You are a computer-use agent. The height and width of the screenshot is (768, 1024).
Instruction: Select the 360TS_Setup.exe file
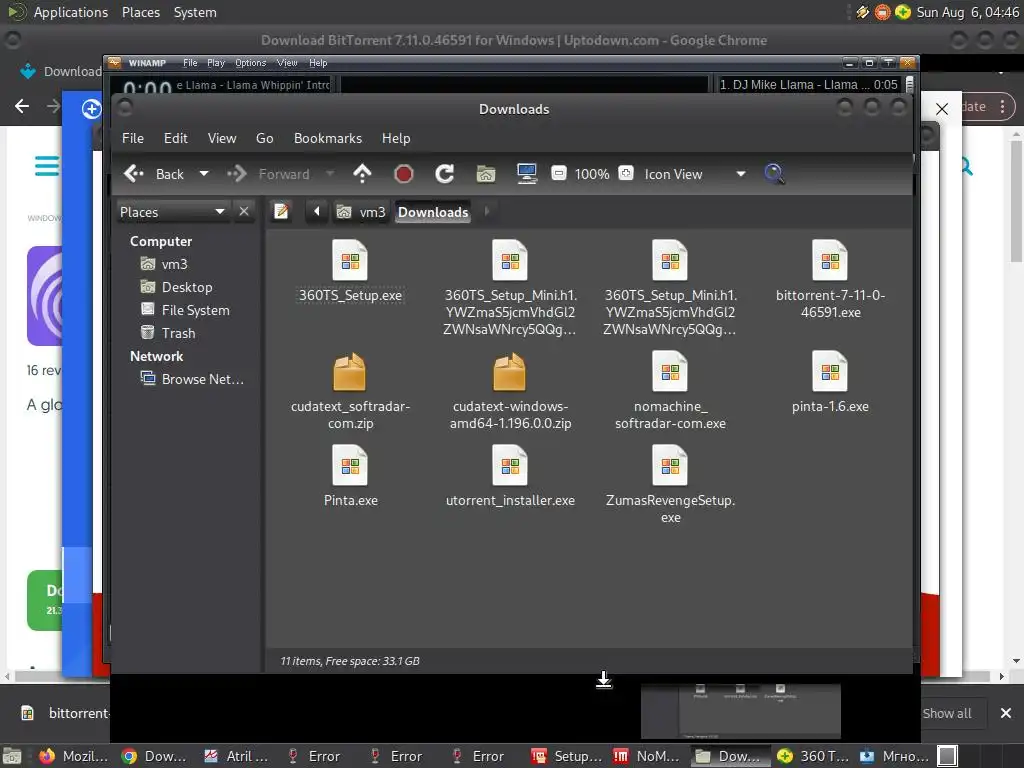pyautogui.click(x=350, y=271)
